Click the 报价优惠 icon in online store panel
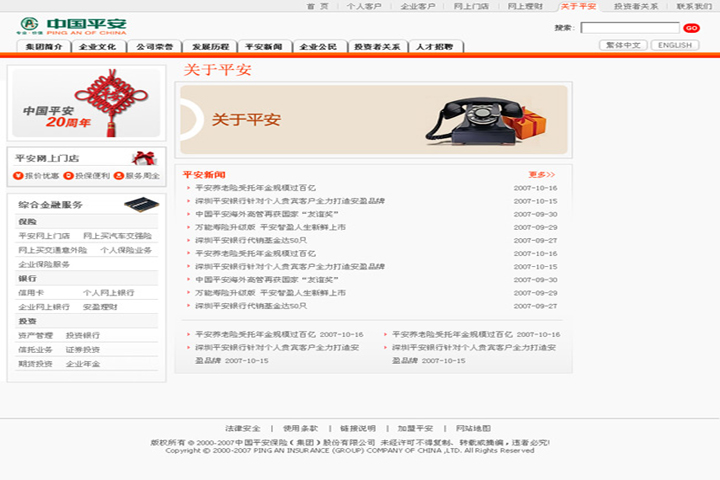The height and width of the screenshot is (480, 720). click(x=18, y=176)
